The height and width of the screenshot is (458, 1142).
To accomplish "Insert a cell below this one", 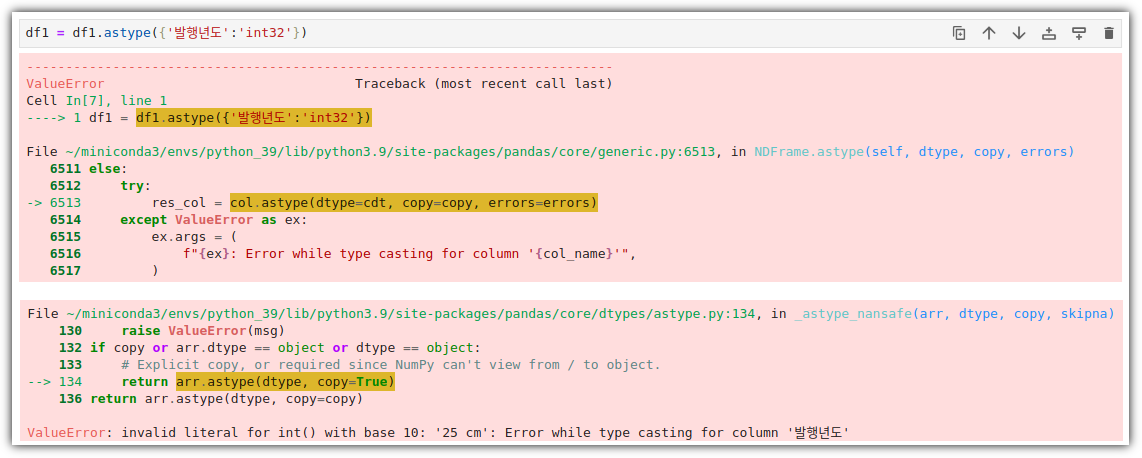I will 1079,33.
